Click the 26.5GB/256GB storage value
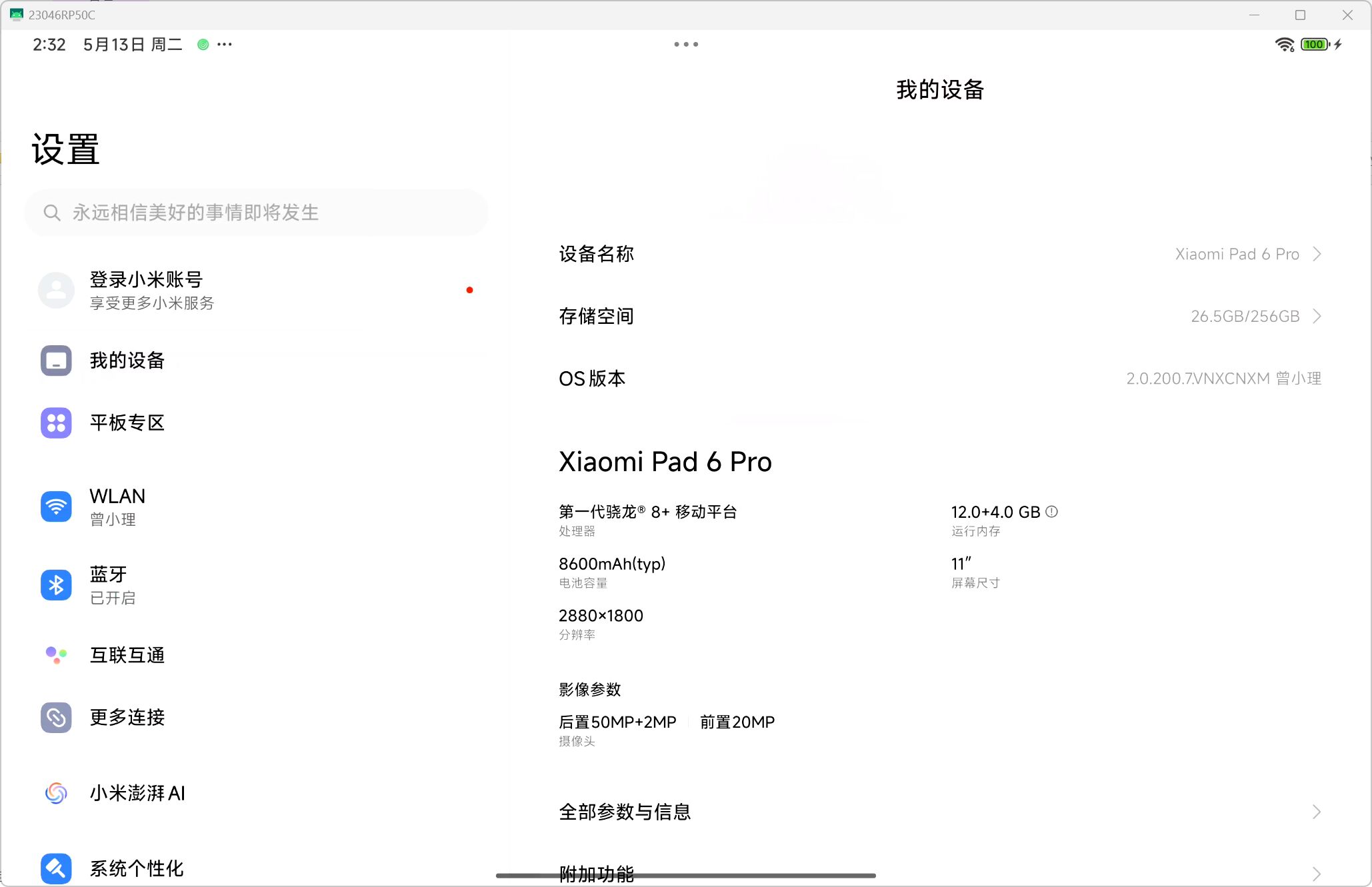The width and height of the screenshot is (1372, 887). [1245, 316]
